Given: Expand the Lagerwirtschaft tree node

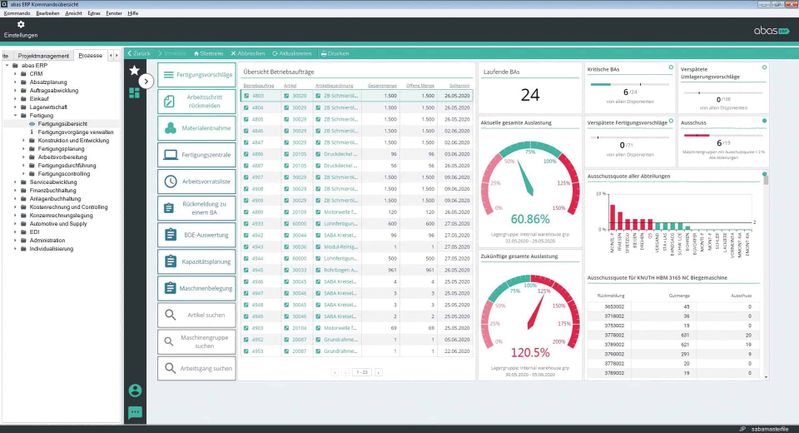Looking at the screenshot, I should point(15,107).
